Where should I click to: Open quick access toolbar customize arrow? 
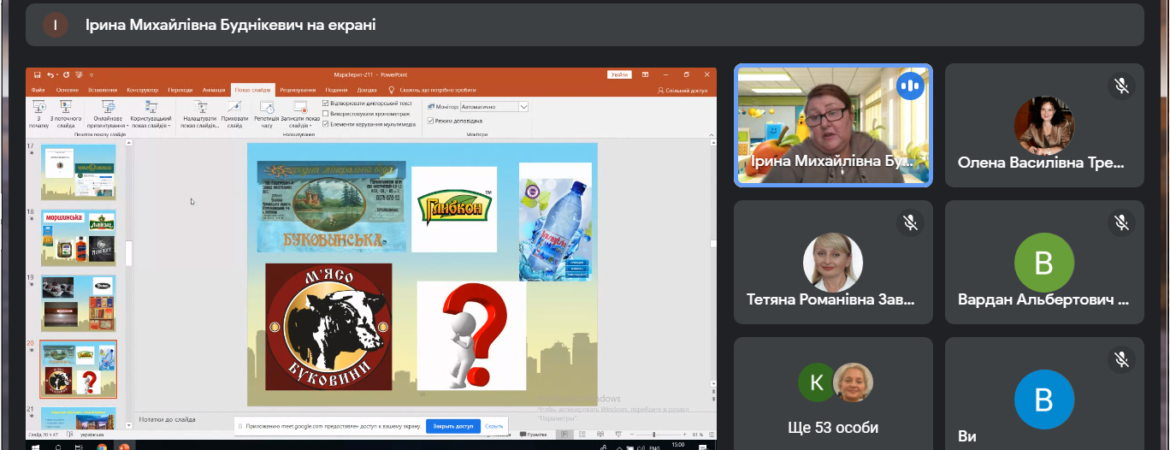tap(92, 75)
